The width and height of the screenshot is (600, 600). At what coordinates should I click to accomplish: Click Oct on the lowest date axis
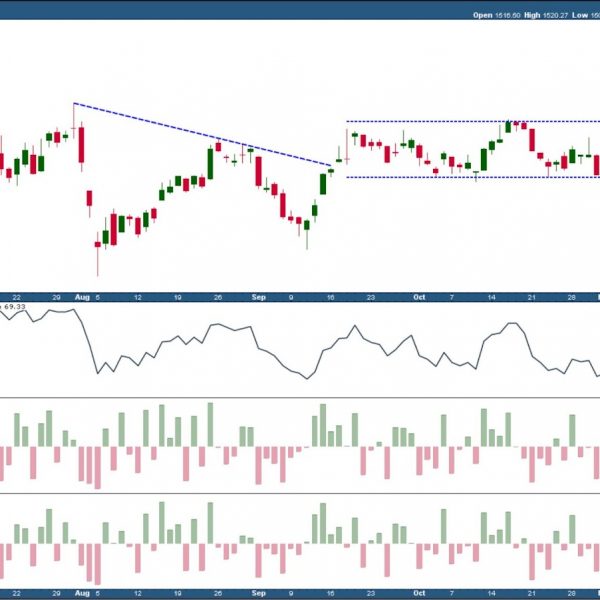tap(419, 593)
